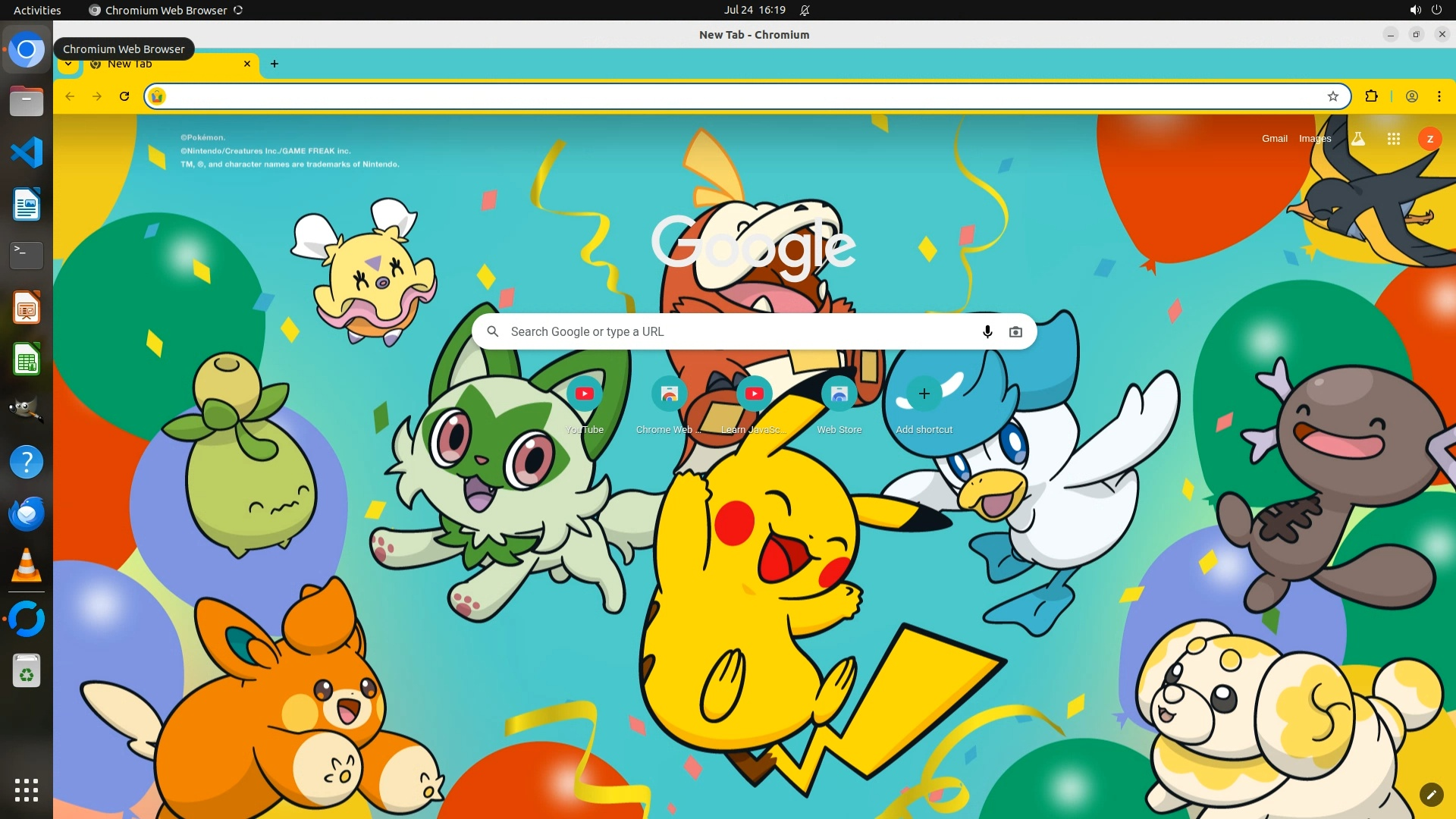Click the Add shortcut button
The image size is (1456, 819).
tap(924, 394)
